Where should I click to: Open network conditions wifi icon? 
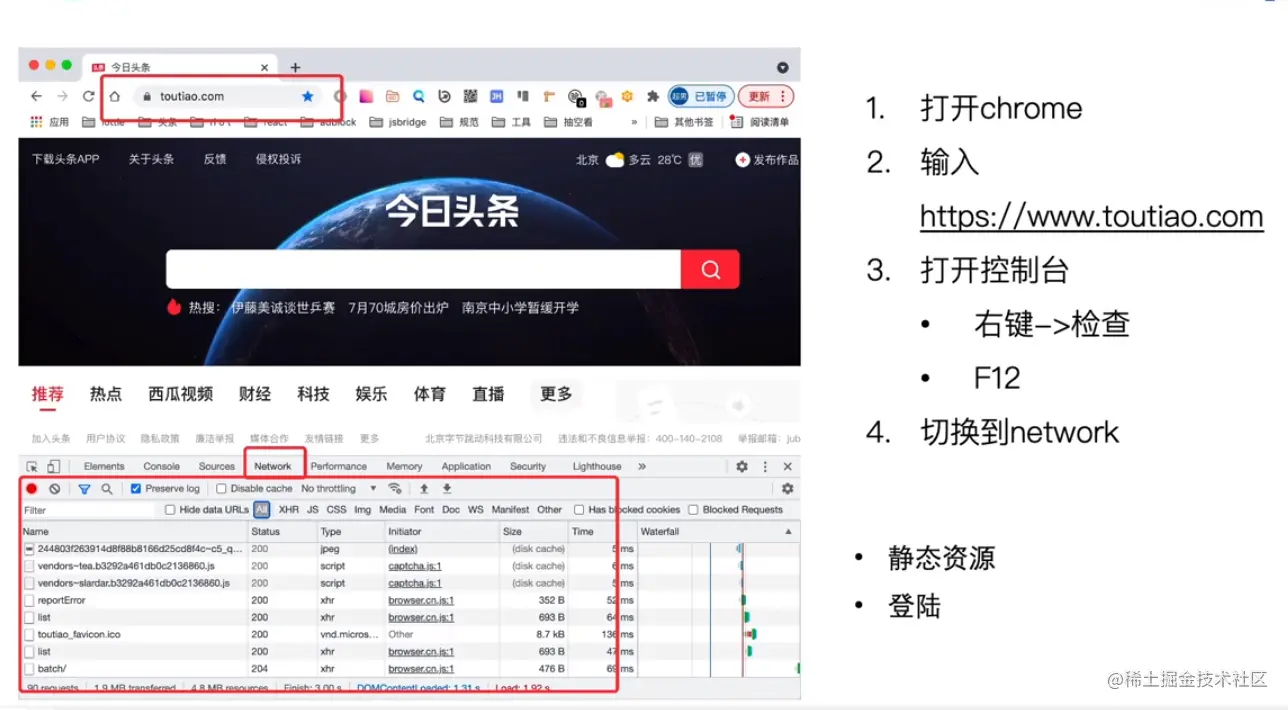click(x=395, y=489)
